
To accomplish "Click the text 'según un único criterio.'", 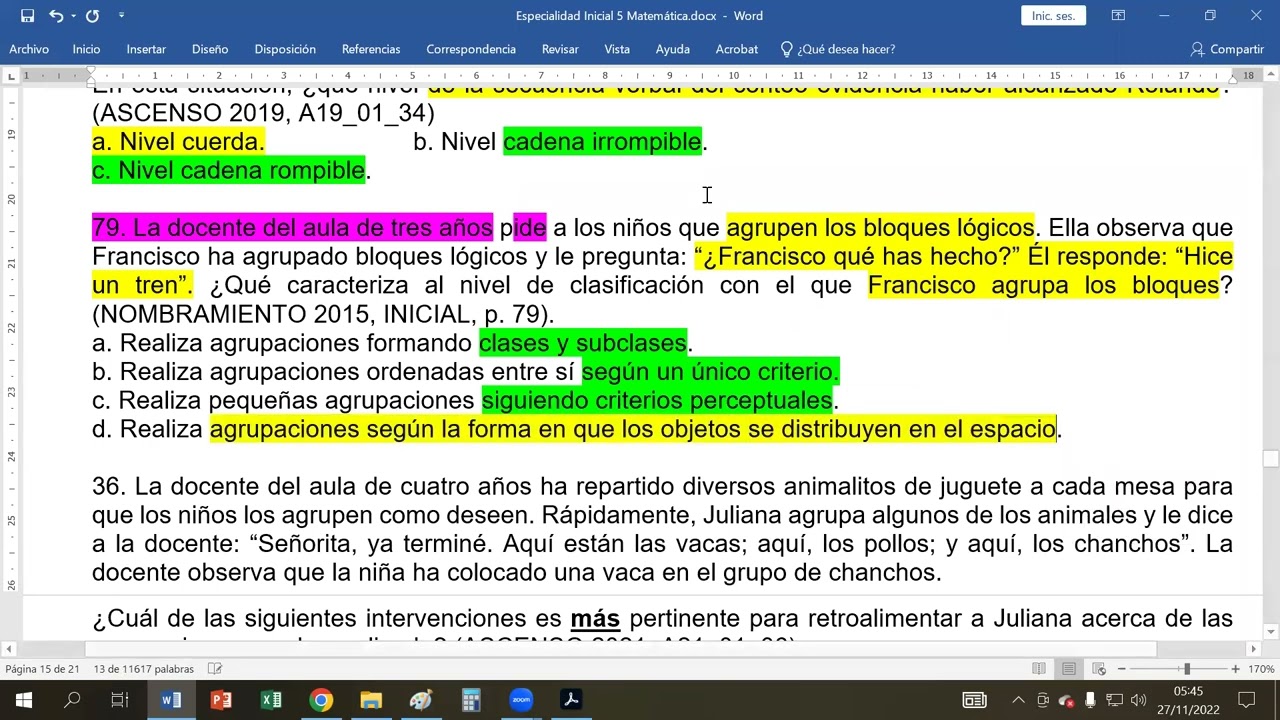I will [x=710, y=372].
